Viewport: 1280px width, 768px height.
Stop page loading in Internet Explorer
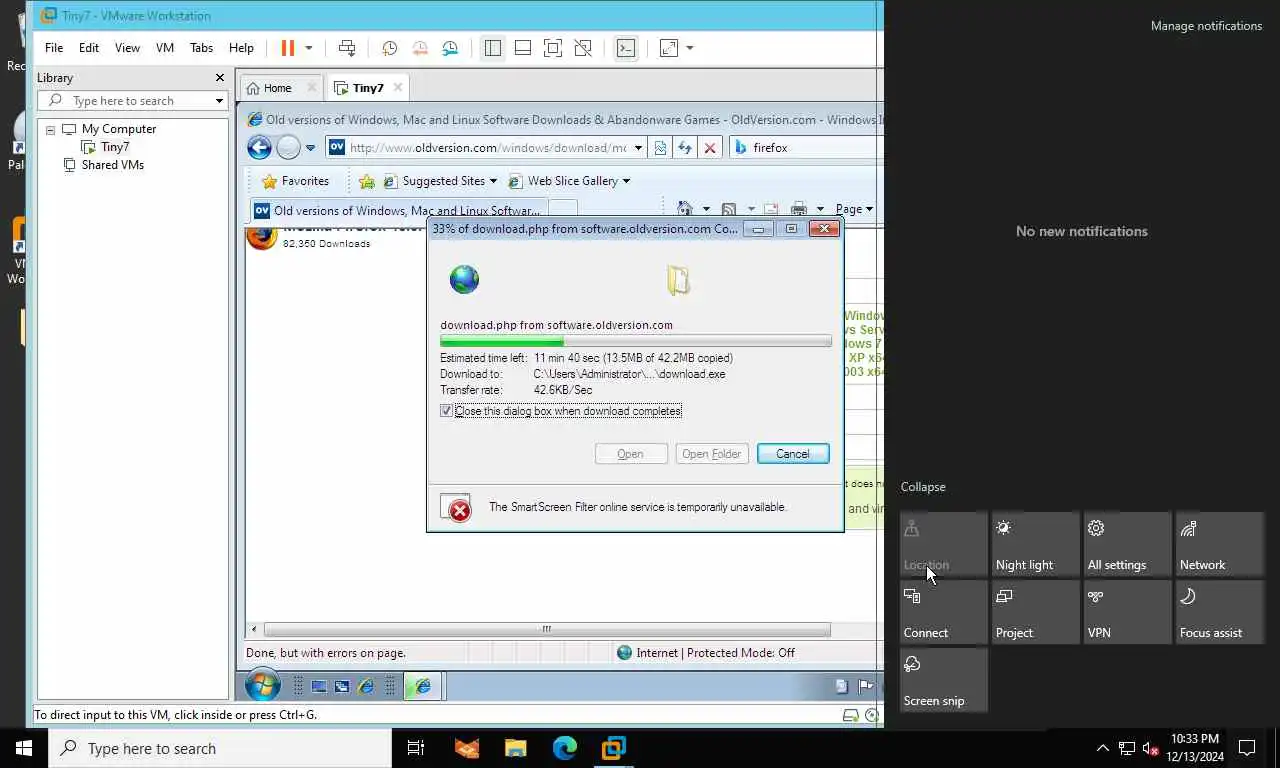(710, 148)
